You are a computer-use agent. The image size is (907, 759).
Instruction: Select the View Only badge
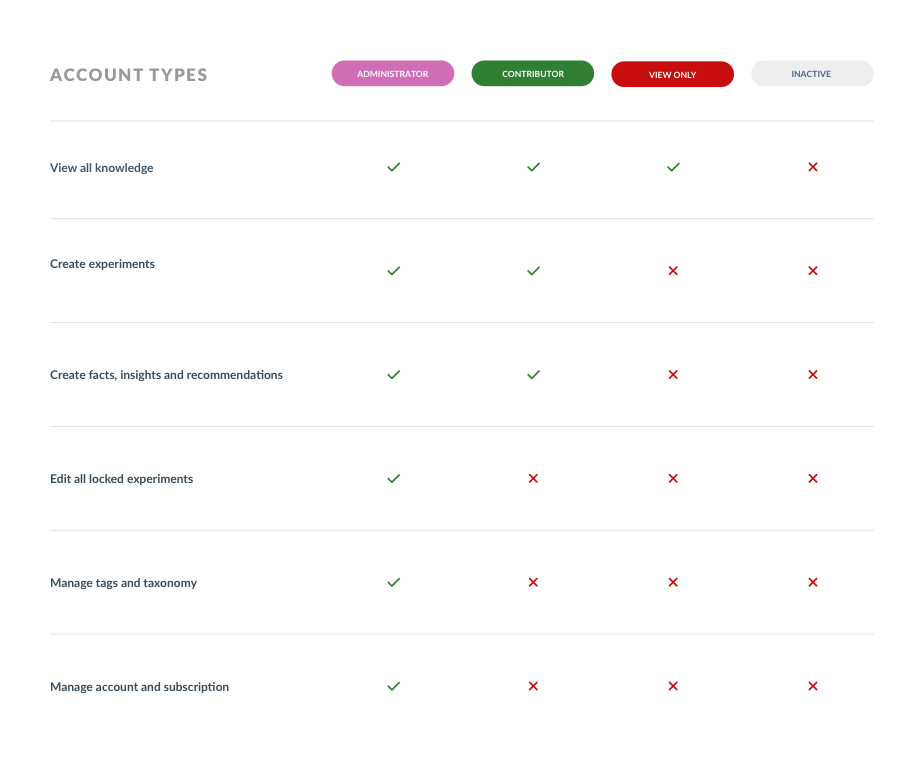coord(673,74)
